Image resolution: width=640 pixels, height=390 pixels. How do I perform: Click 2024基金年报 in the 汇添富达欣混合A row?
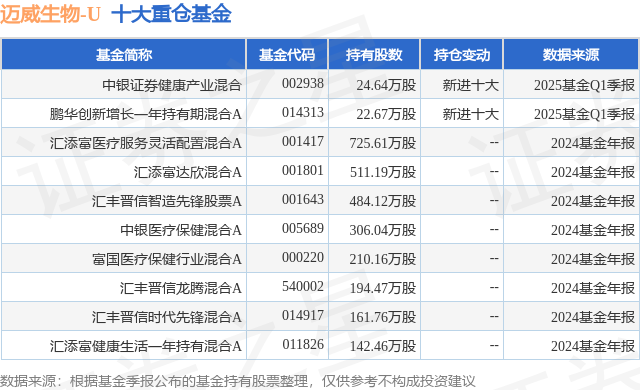[x=593, y=172]
